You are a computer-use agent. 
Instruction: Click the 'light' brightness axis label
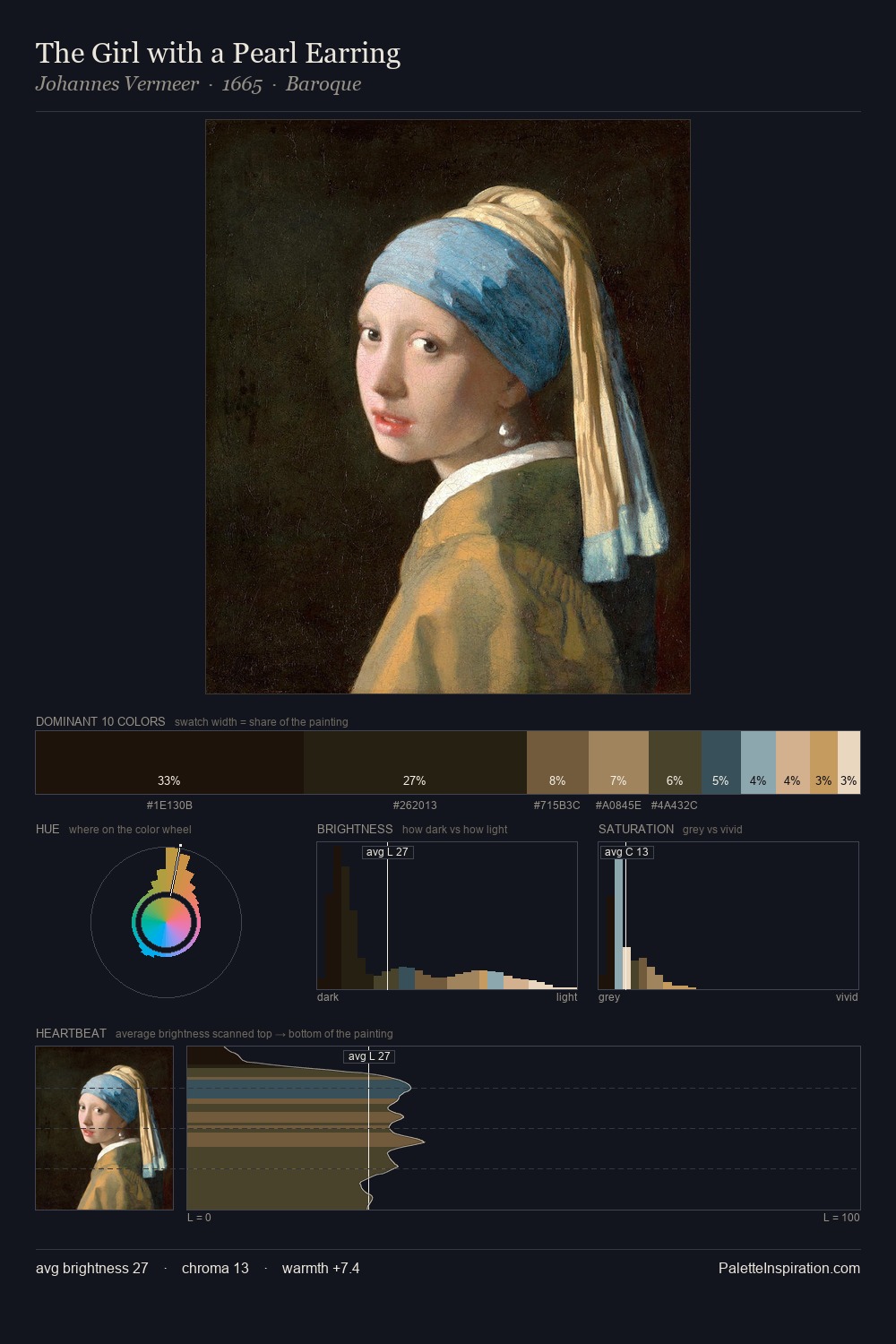(566, 997)
